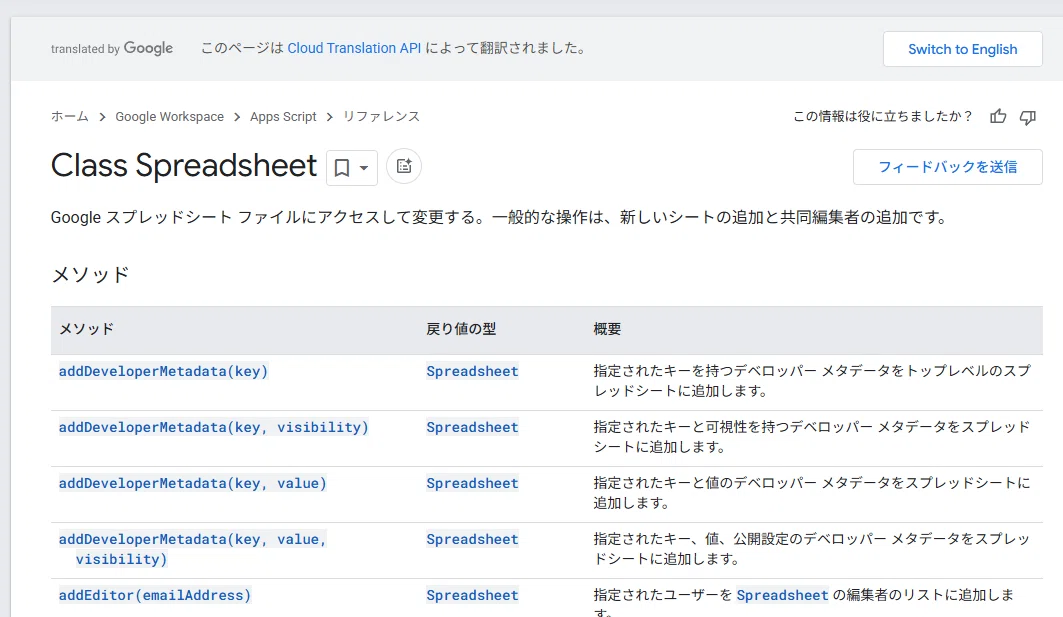This screenshot has height=617, width=1063.
Task: Click the メソッド column header
Action: click(87, 329)
